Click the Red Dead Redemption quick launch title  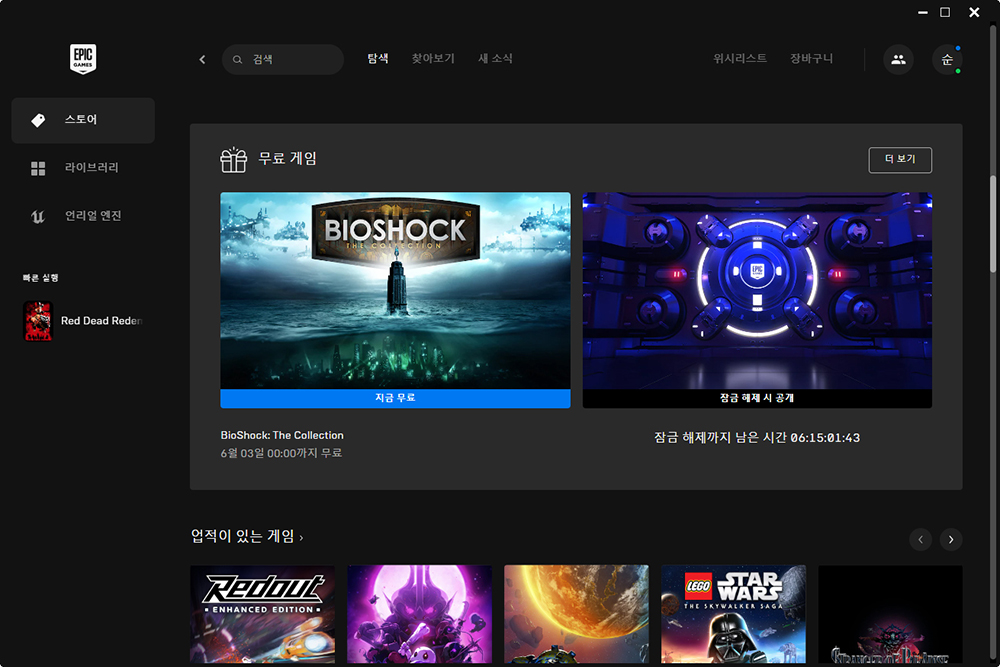tap(101, 321)
